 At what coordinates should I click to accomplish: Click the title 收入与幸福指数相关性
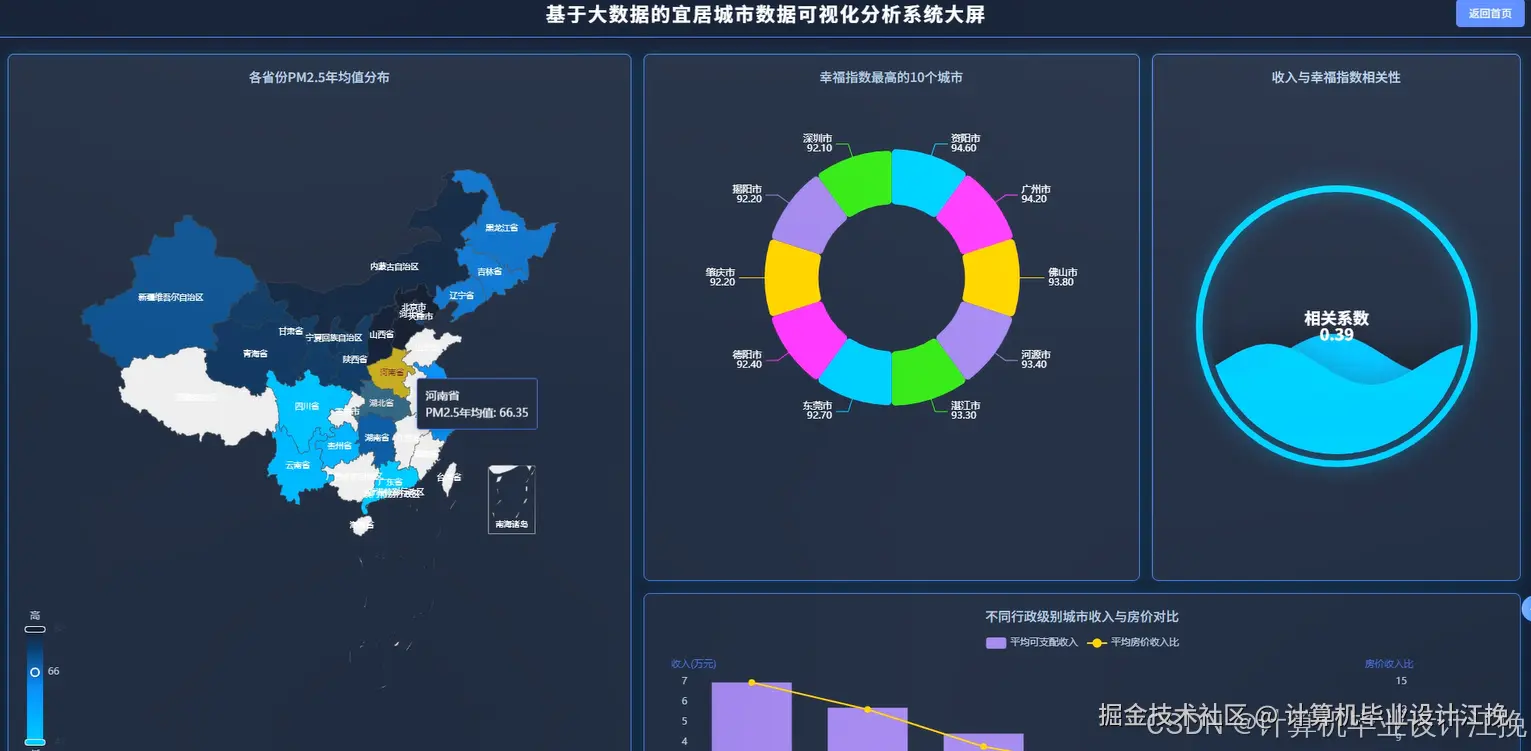click(1336, 77)
